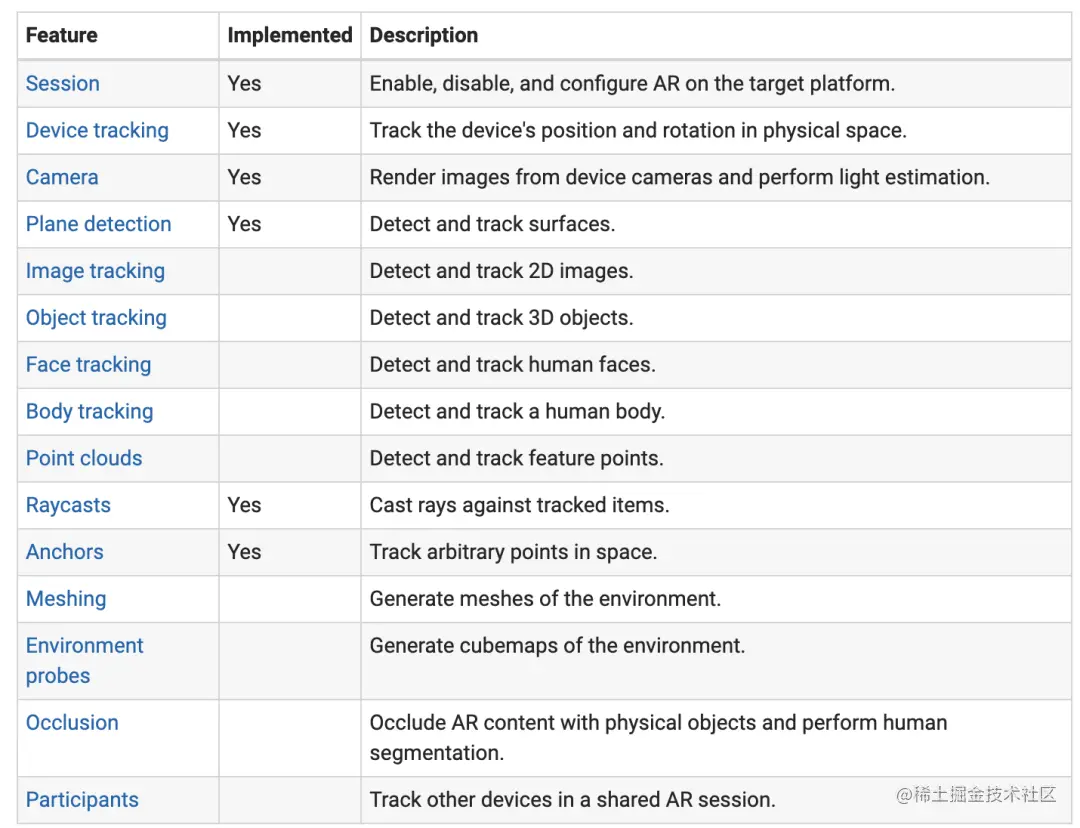Image resolution: width=1080 pixels, height=828 pixels.
Task: Click the Feature column header
Action: tap(61, 36)
